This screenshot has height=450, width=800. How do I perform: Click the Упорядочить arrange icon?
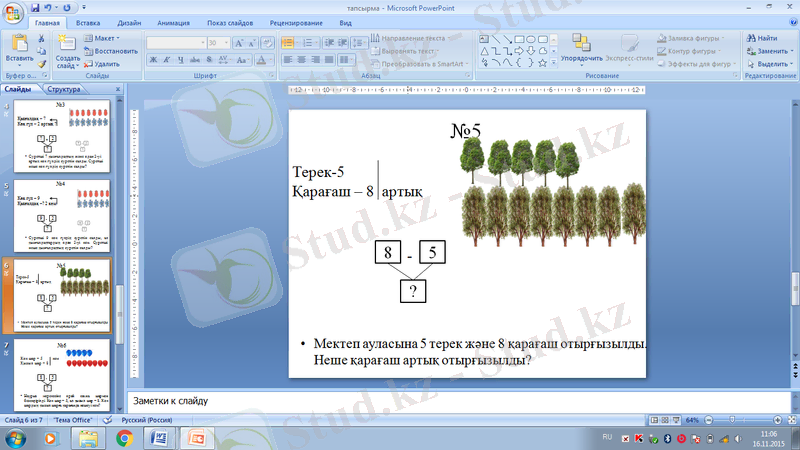point(581,44)
